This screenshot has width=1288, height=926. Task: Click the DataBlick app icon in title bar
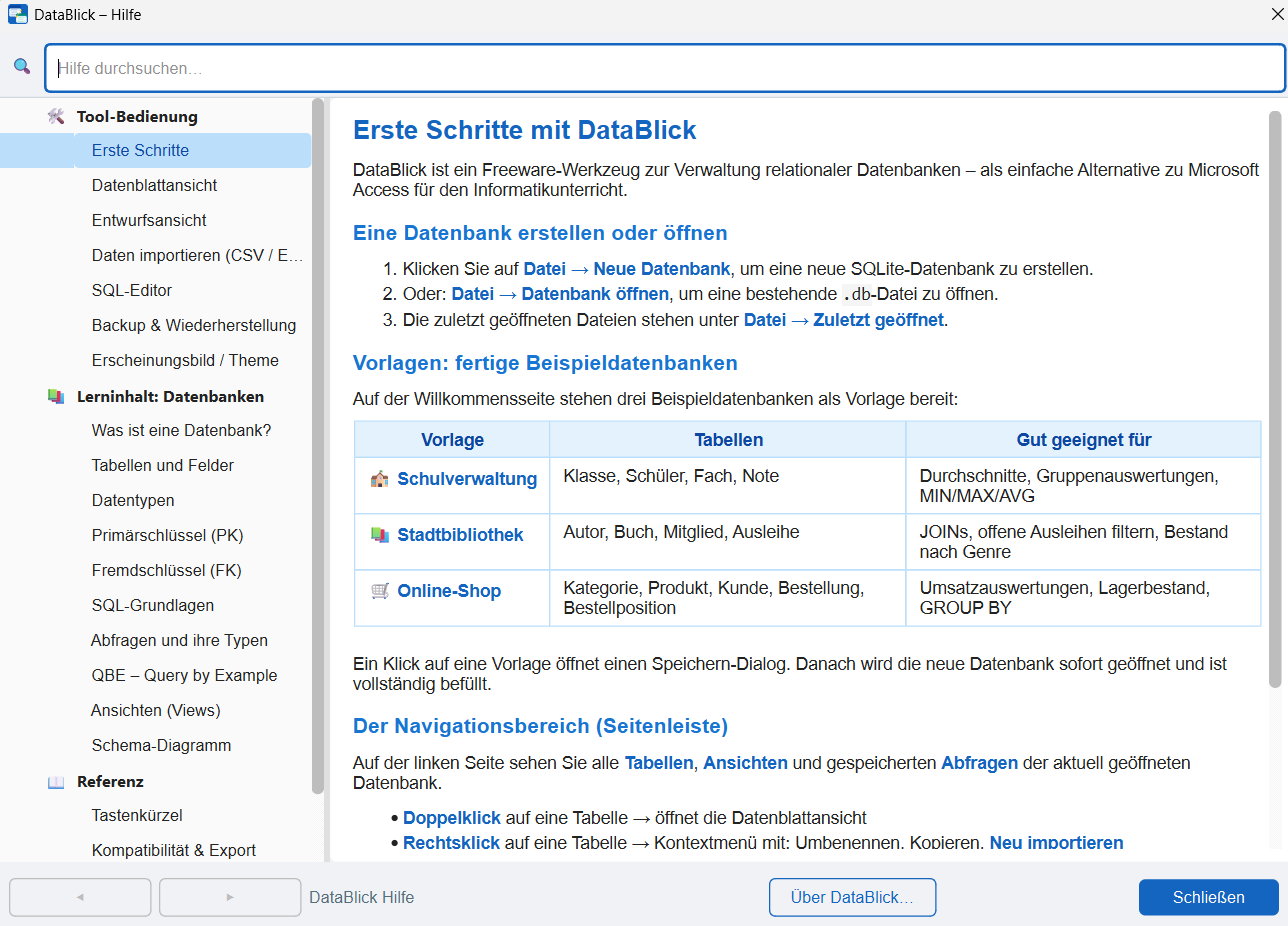click(x=18, y=15)
